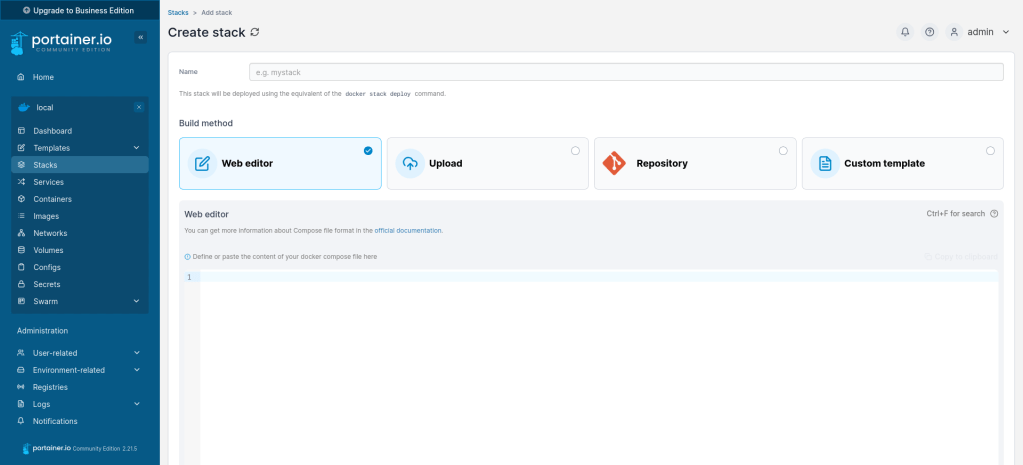Image resolution: width=1023 pixels, height=465 pixels.
Task: Expand the User-related administration menu
Action: coord(136,353)
